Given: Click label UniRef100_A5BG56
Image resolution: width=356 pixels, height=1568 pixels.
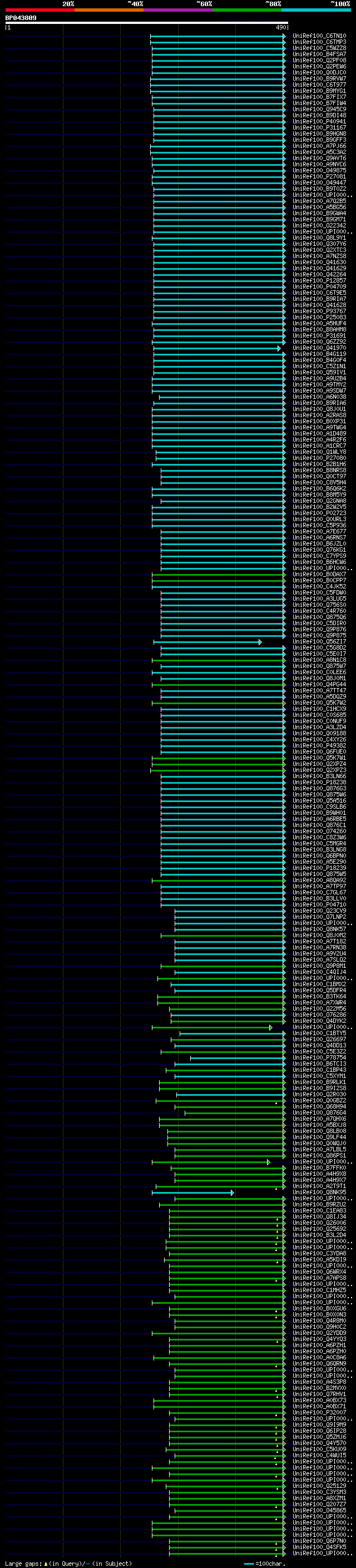Looking at the screenshot, I should (x=319, y=207).
